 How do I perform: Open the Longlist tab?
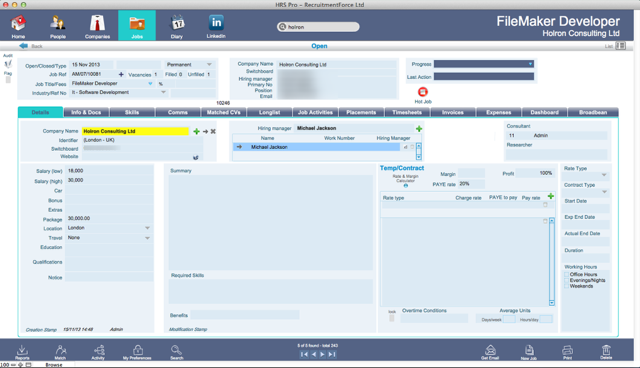pos(269,112)
